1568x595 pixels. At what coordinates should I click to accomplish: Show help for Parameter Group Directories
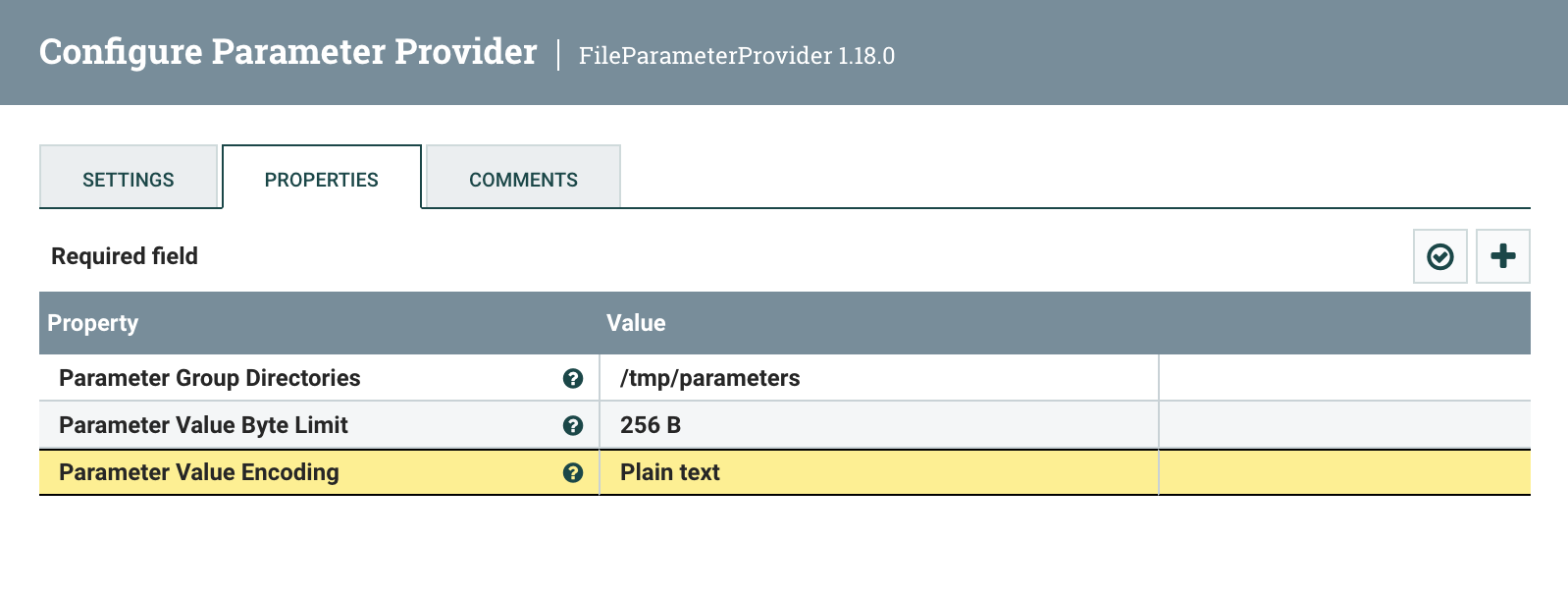pos(573,378)
